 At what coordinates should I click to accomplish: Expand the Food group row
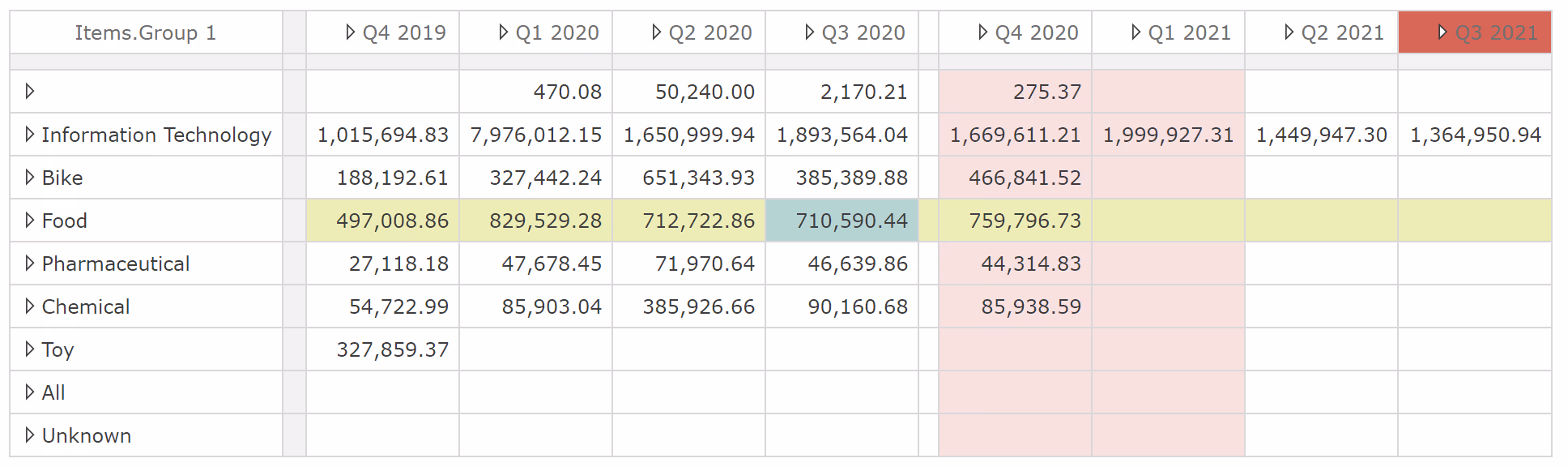30,221
